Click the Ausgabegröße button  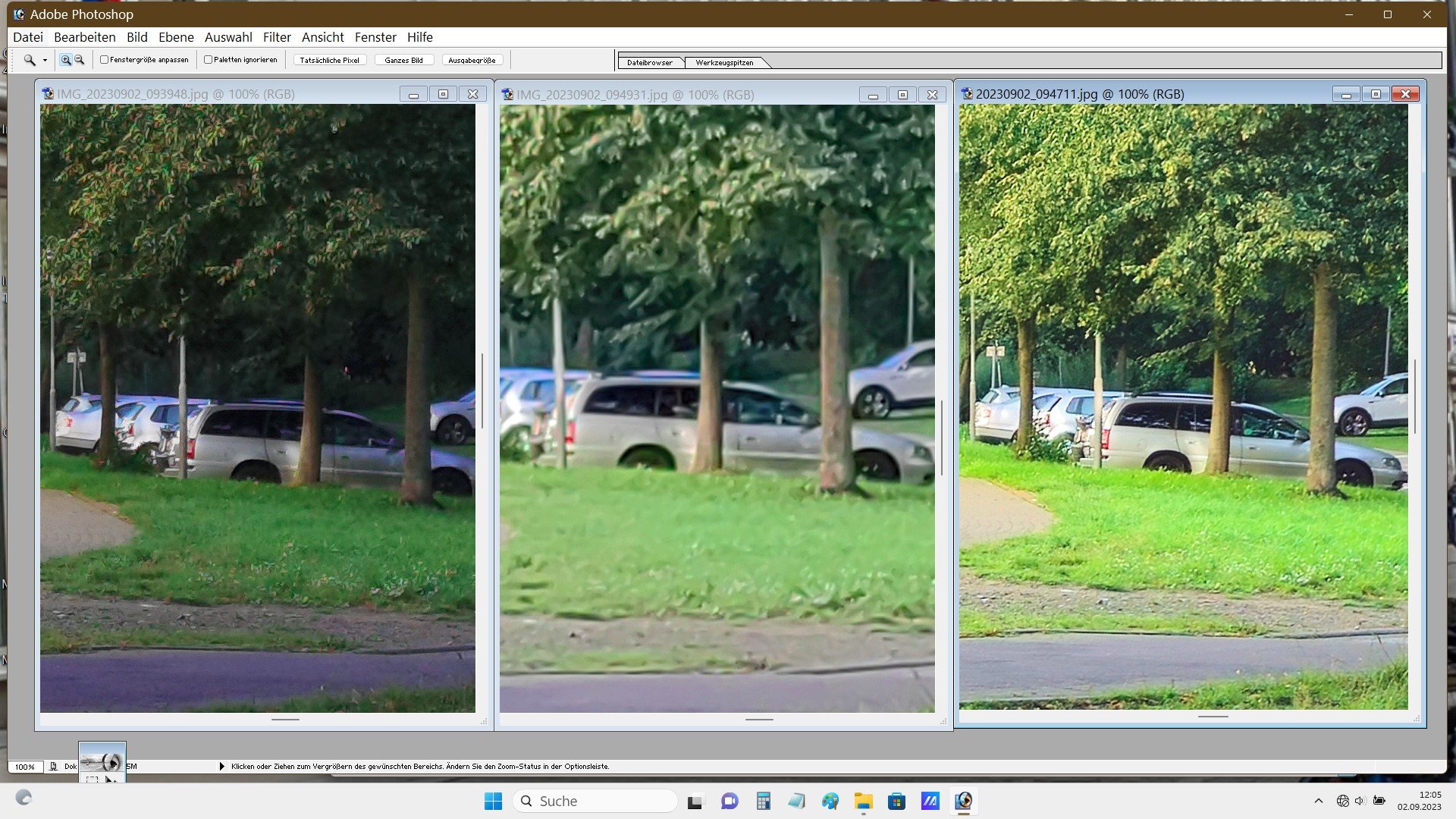pyautogui.click(x=472, y=60)
